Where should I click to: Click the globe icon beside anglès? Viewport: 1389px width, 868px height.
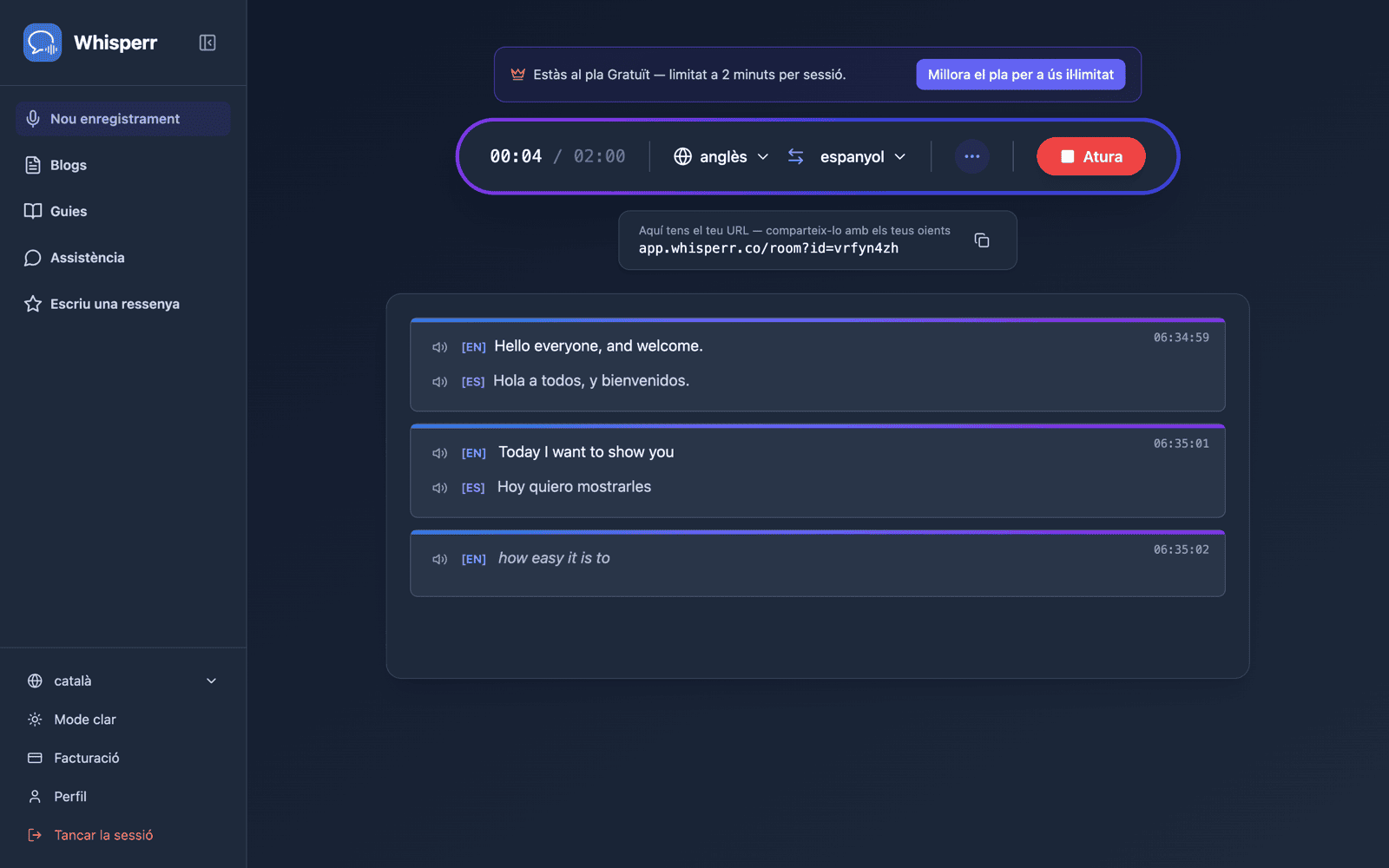point(683,156)
